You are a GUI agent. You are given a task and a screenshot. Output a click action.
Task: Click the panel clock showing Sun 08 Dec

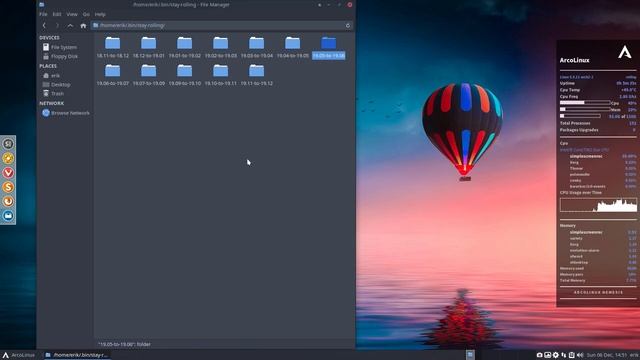pyautogui.click(x=608, y=355)
